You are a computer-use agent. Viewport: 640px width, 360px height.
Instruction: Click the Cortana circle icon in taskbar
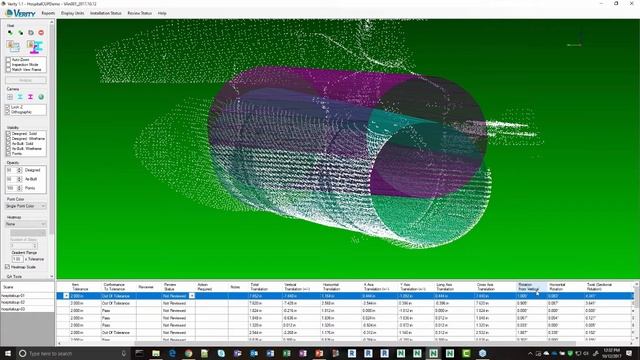[22, 353]
